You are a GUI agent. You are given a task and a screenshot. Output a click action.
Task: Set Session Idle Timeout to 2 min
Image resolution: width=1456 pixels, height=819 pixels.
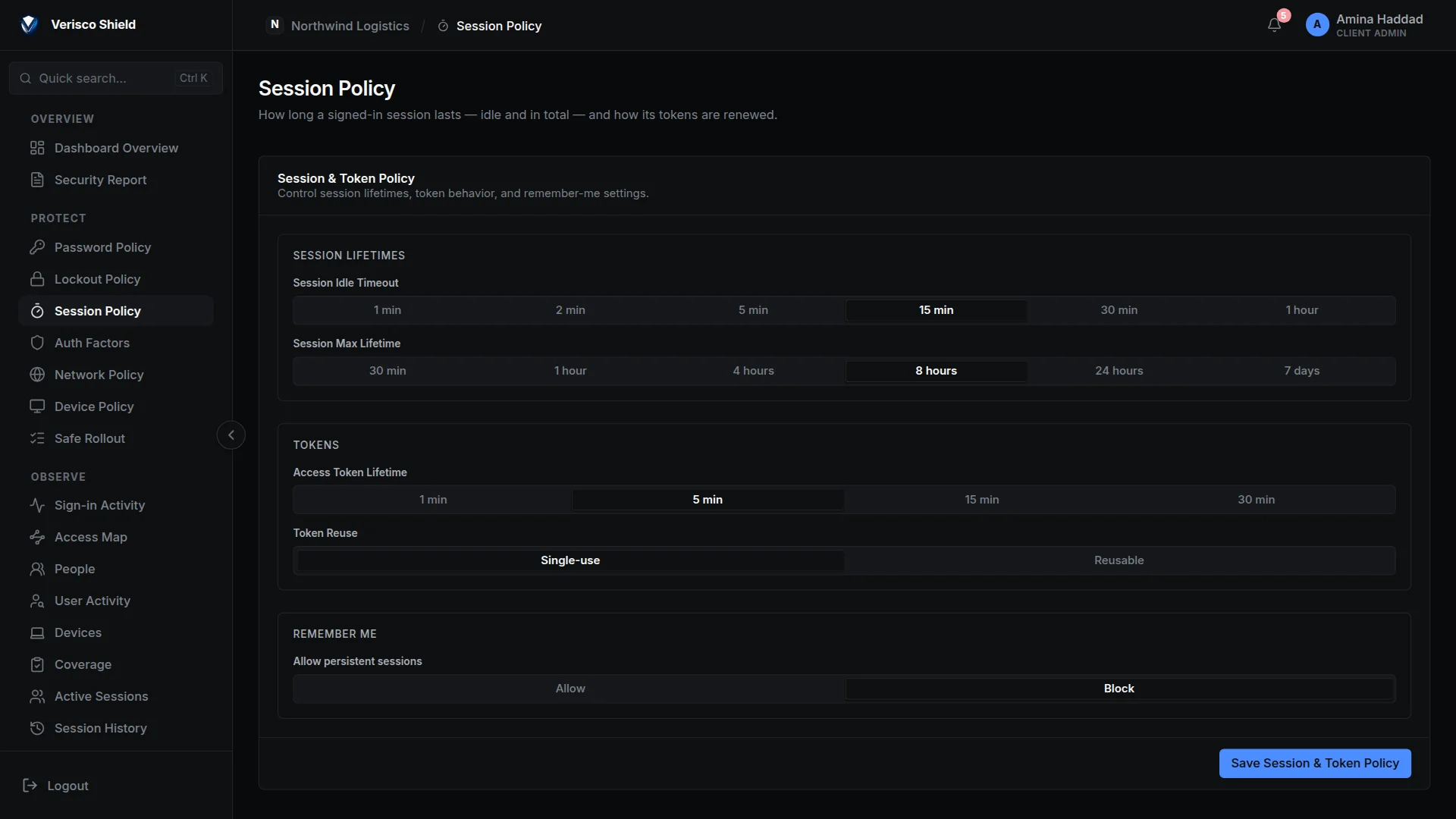[570, 310]
